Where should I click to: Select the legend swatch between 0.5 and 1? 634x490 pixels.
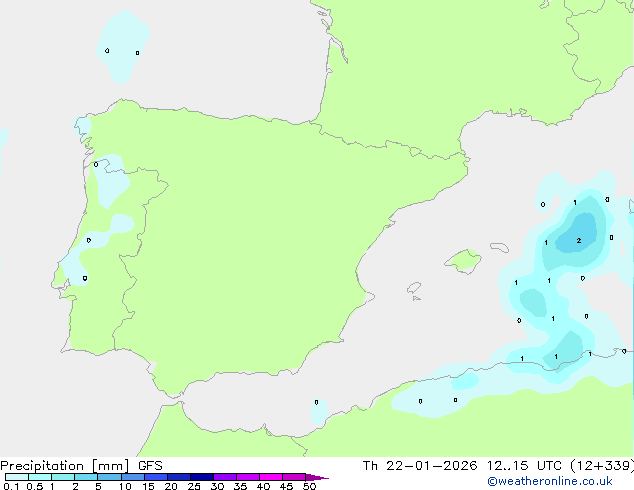click(x=40, y=477)
